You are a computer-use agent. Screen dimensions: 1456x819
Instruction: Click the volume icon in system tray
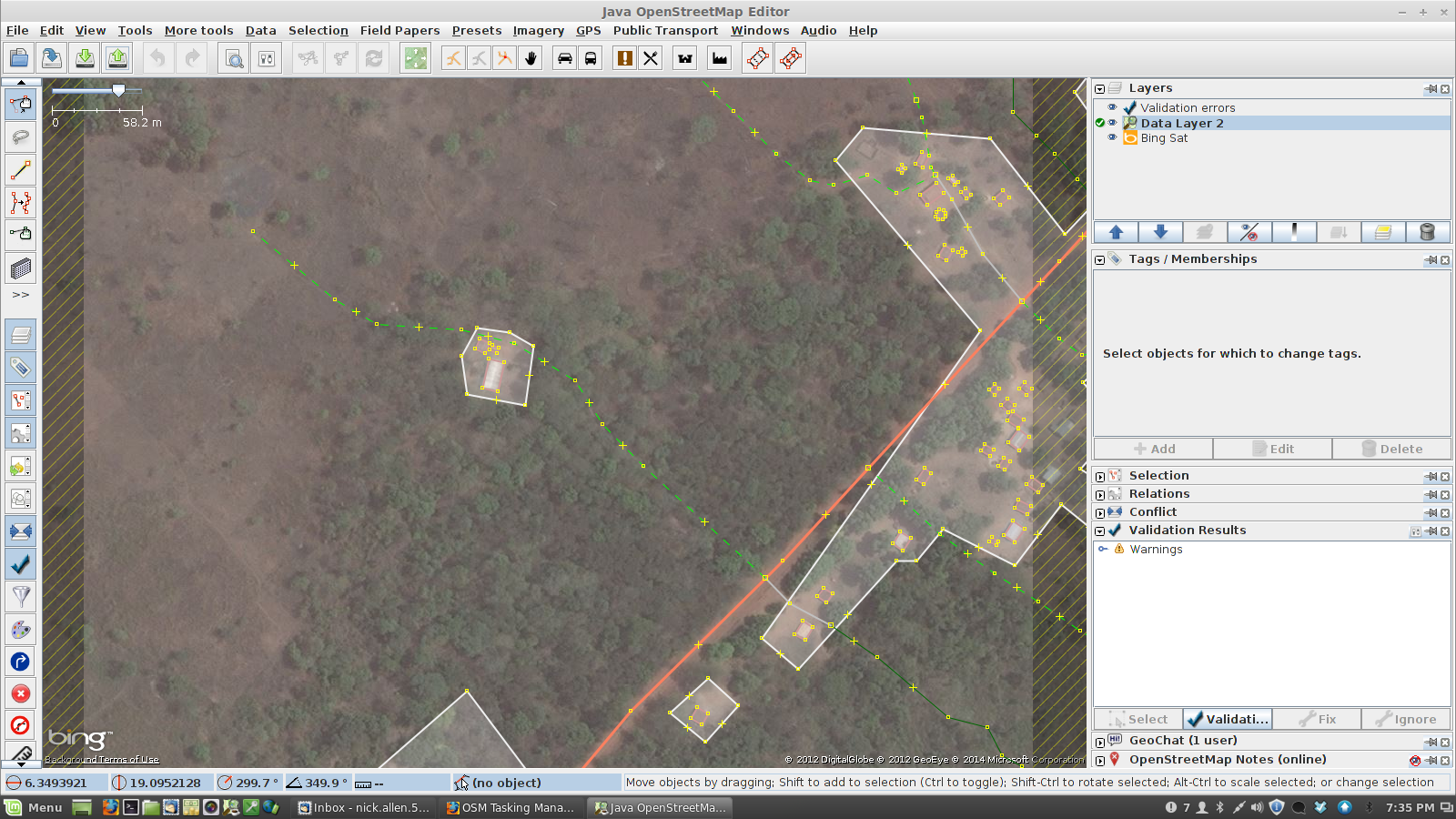1257,807
